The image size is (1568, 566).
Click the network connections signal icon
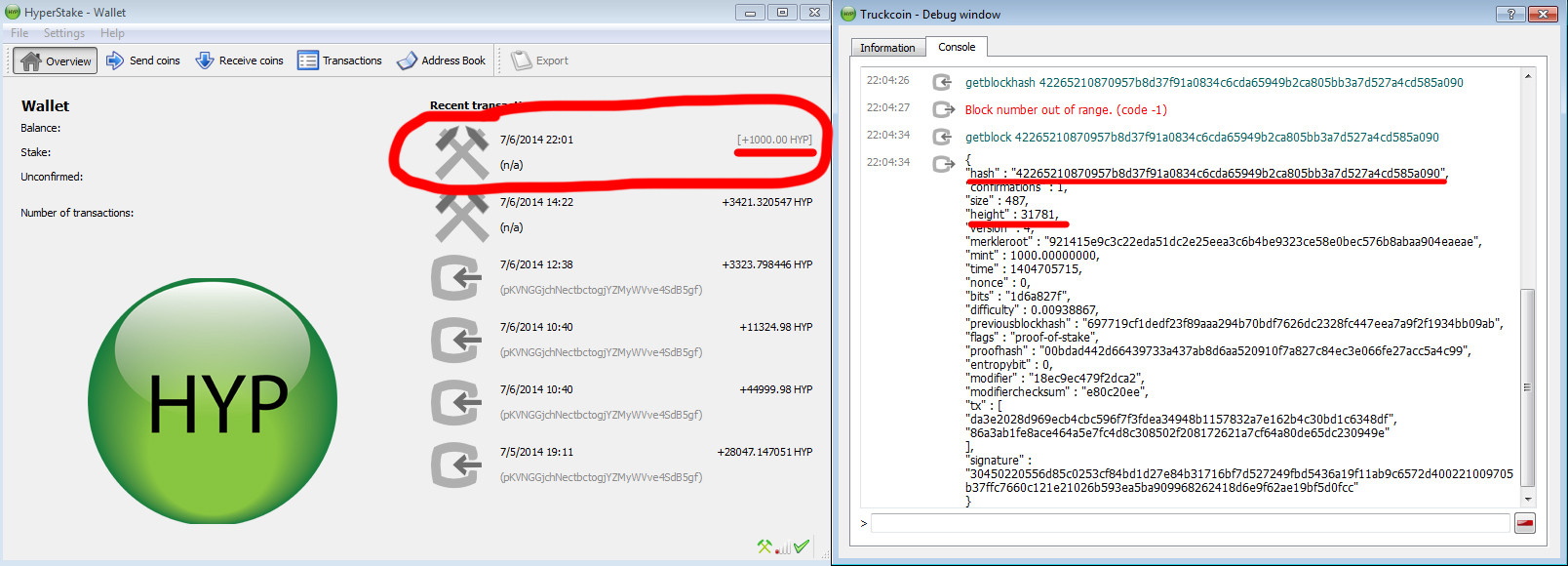(x=783, y=548)
